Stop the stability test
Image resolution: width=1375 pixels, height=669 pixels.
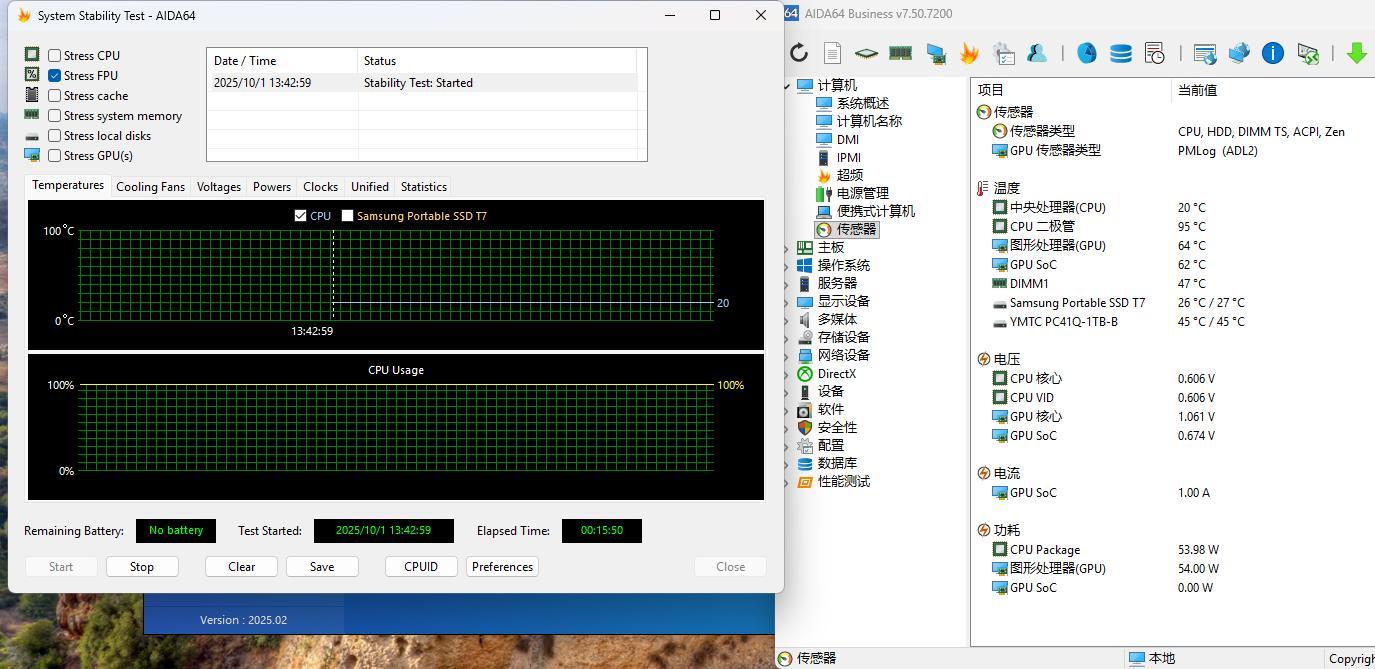click(x=142, y=567)
